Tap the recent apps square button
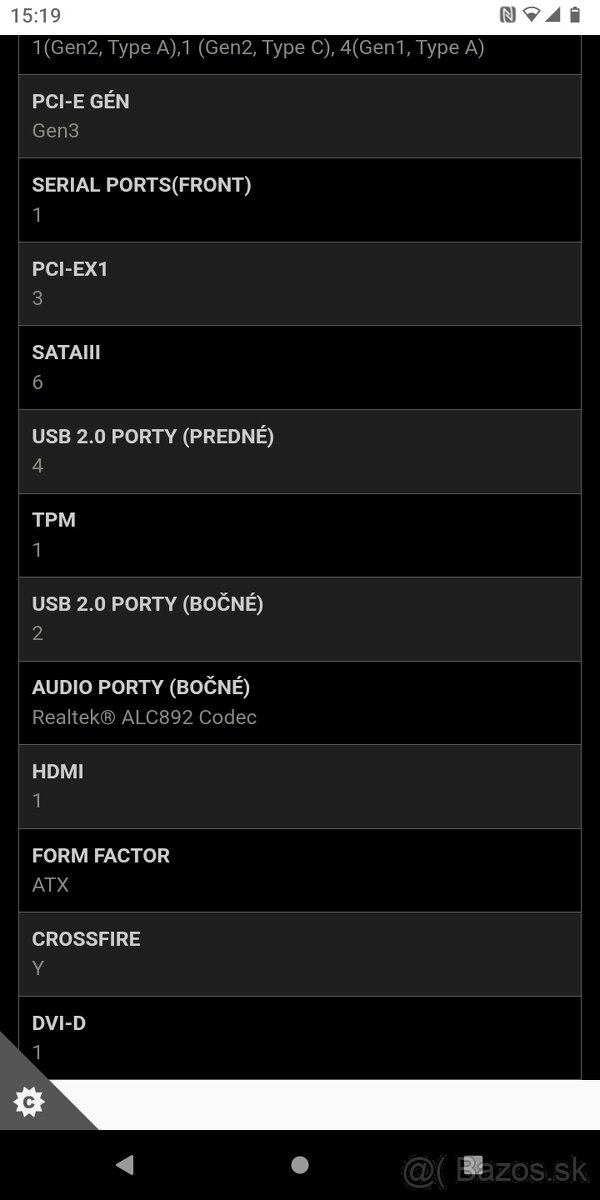 [474, 1164]
